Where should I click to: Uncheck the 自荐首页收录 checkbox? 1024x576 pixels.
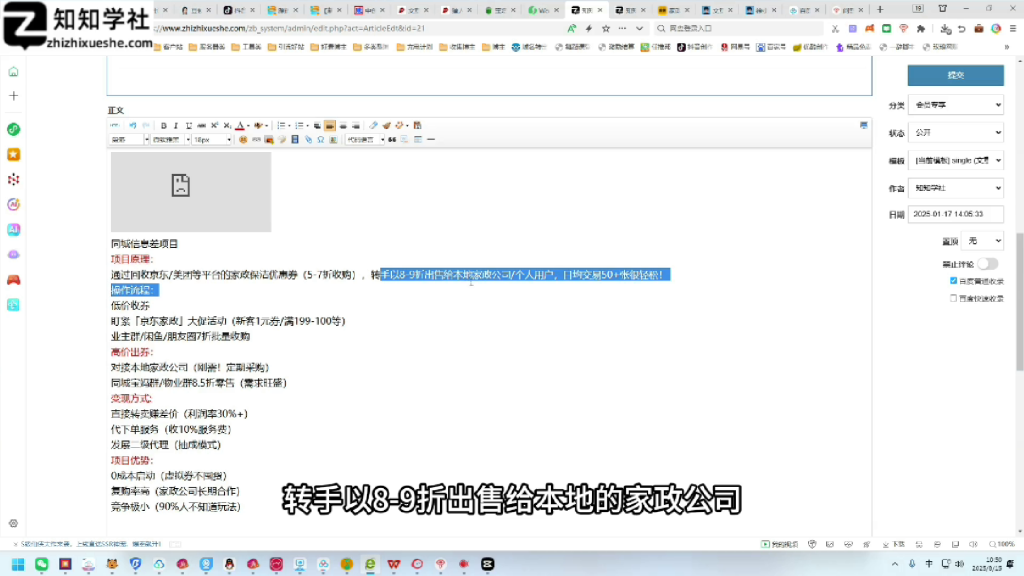click(953, 281)
